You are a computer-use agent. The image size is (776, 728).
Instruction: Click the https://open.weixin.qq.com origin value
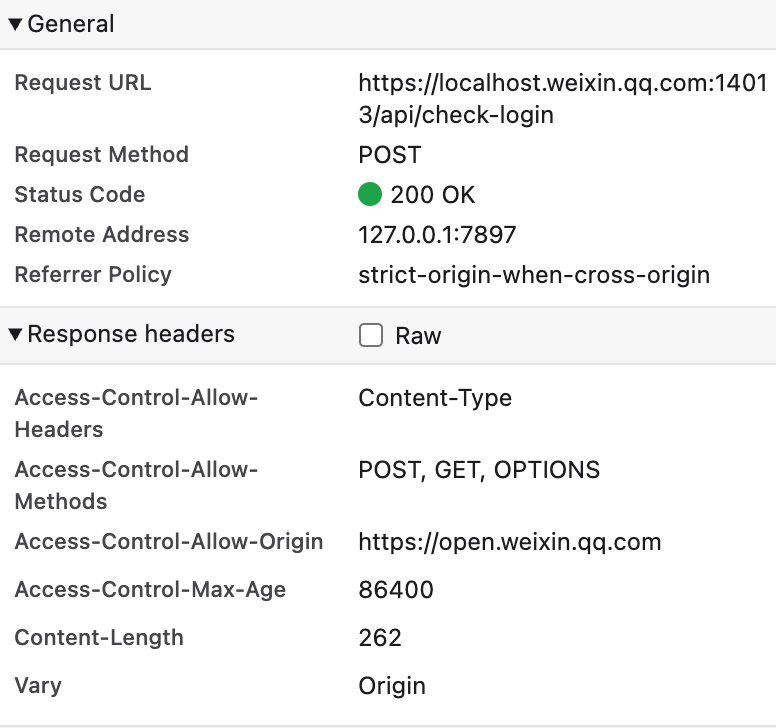(x=510, y=542)
